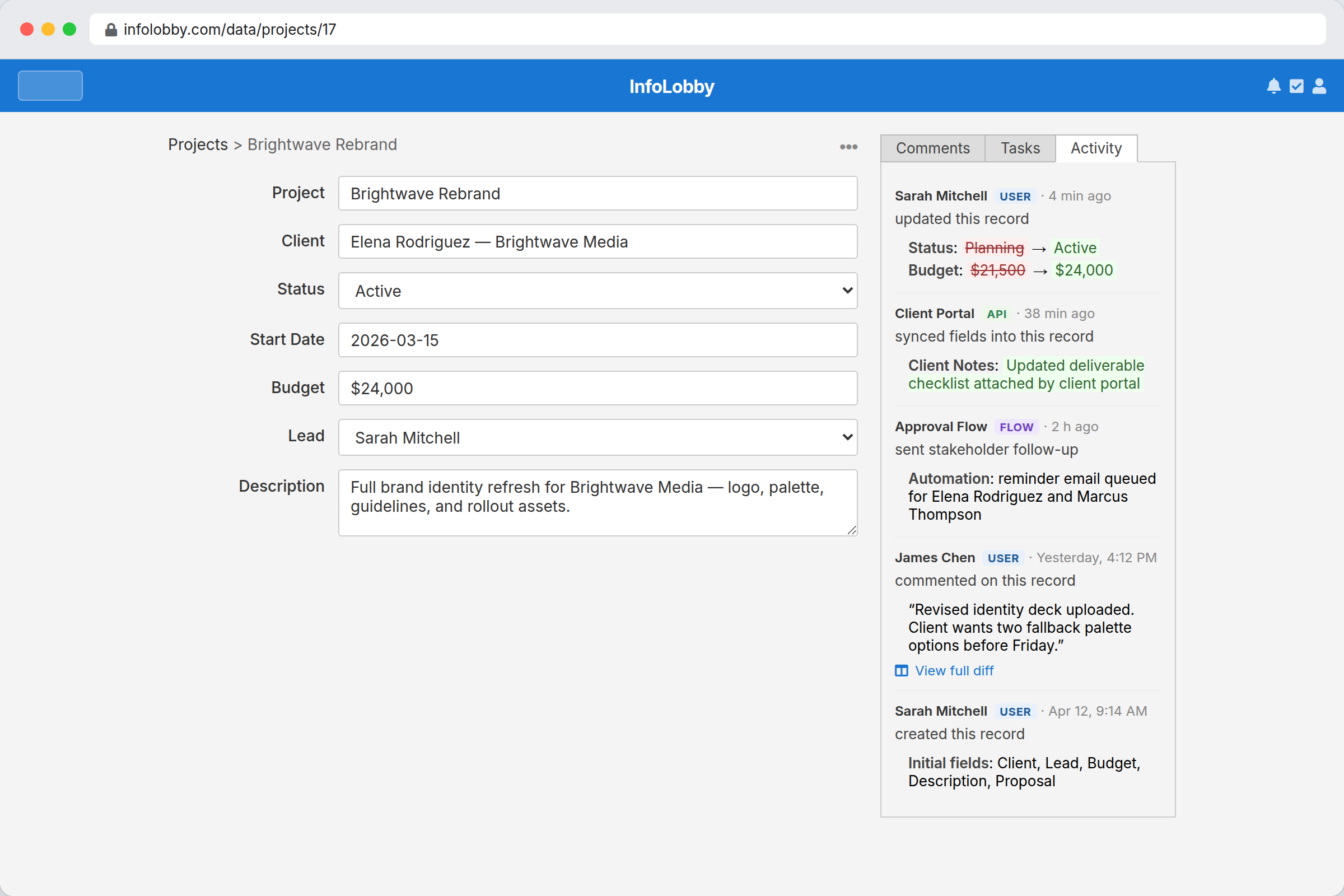This screenshot has height=896, width=1344.
Task: Open the Status dropdown showing Active
Action: [597, 290]
